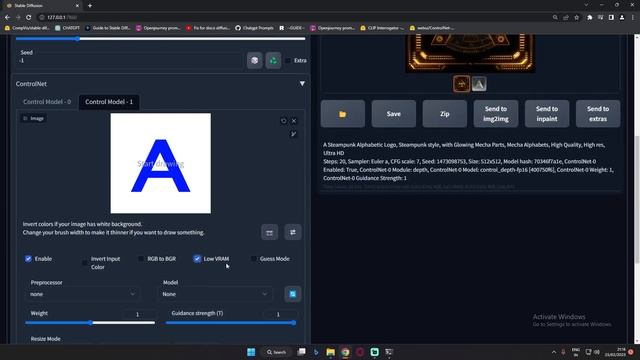Uncheck the Low VRAM checkbox

(197, 259)
